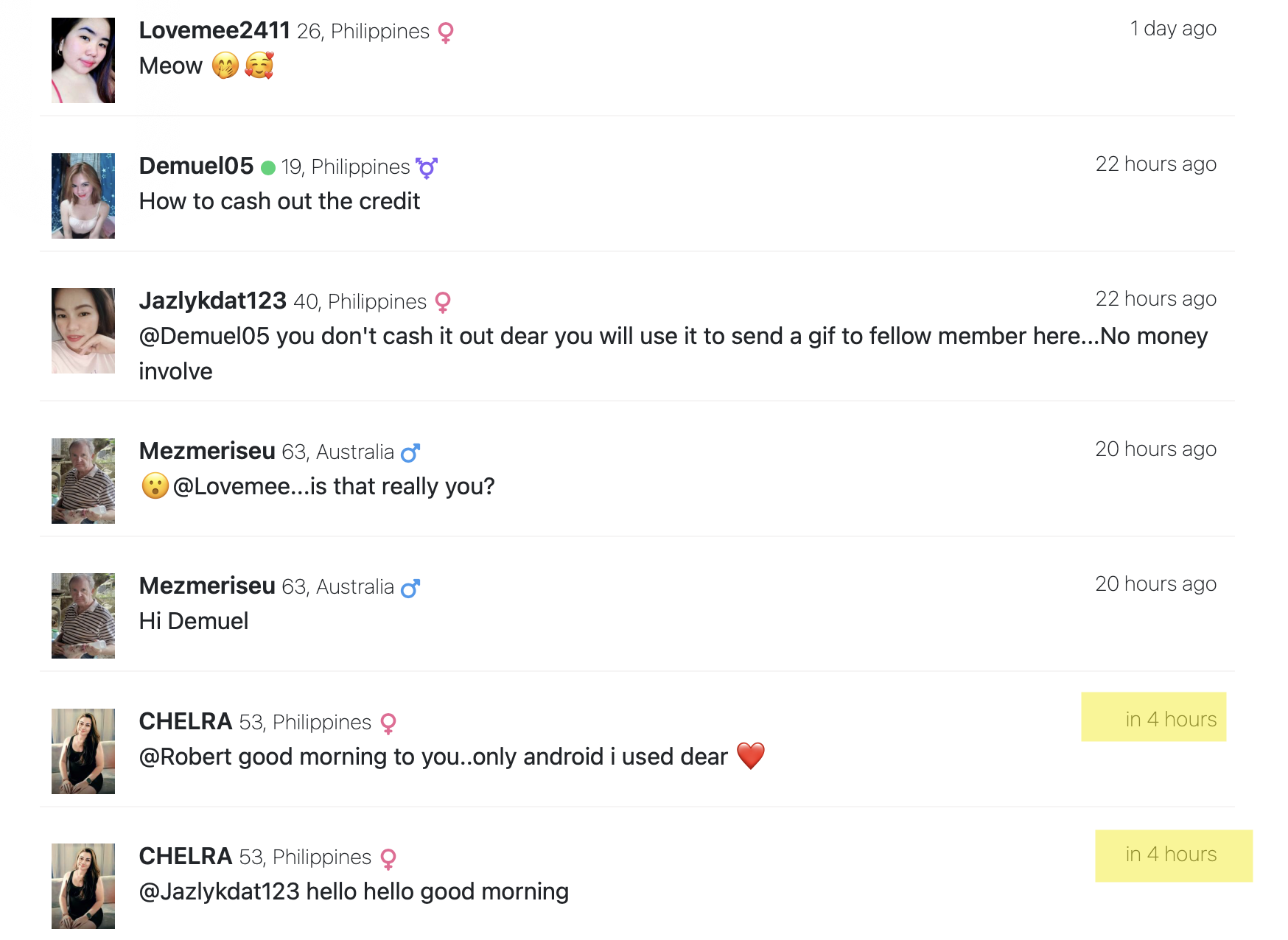The height and width of the screenshot is (940, 1288).
Task: Click the red heart emoji in CHELRA's message
Action: tap(751, 756)
